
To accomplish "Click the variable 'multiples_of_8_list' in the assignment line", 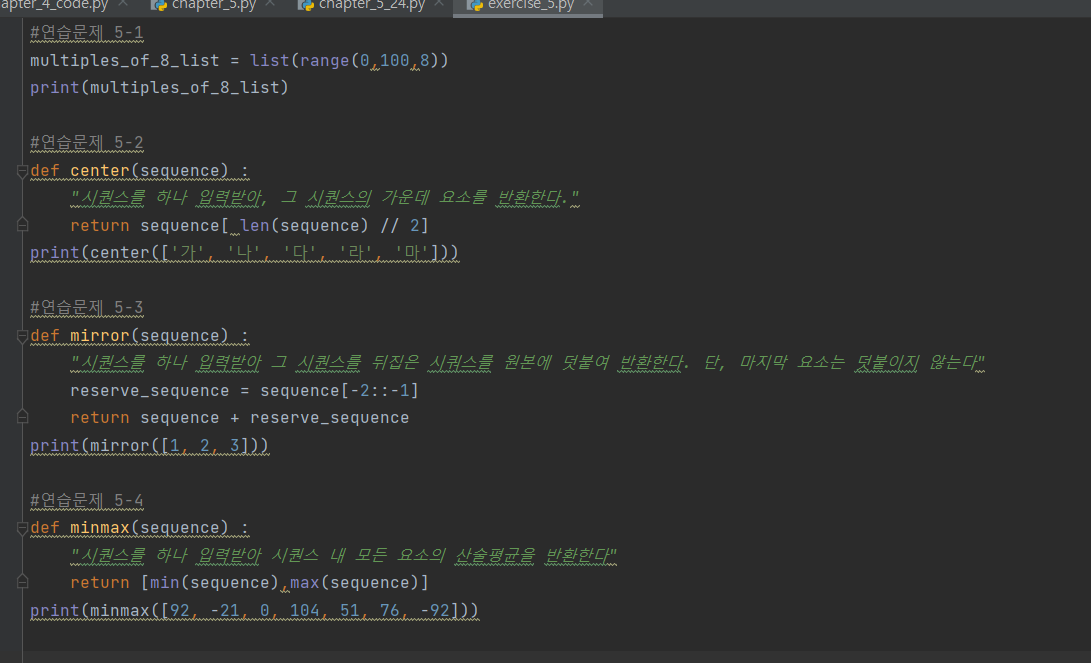I will [x=125, y=61].
